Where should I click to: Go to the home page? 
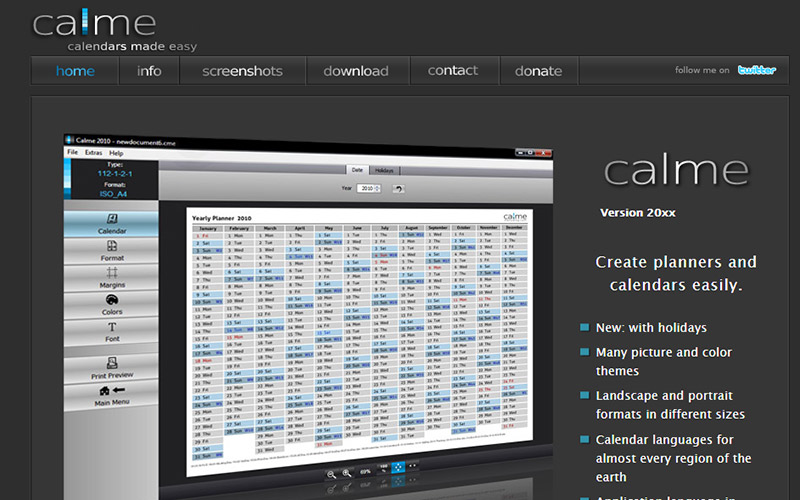(x=75, y=70)
